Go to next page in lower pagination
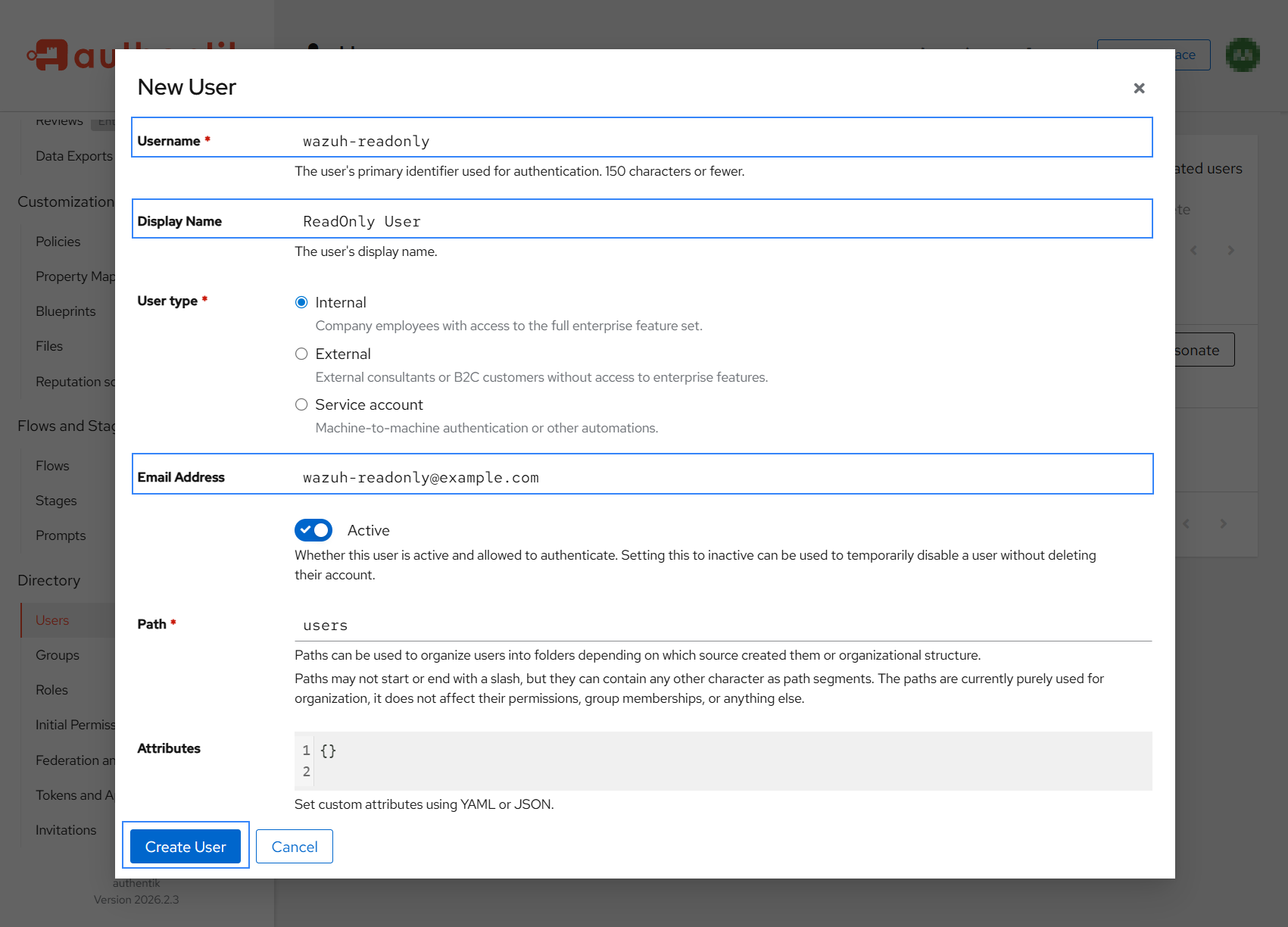Image resolution: width=1288 pixels, height=927 pixels. [1224, 523]
